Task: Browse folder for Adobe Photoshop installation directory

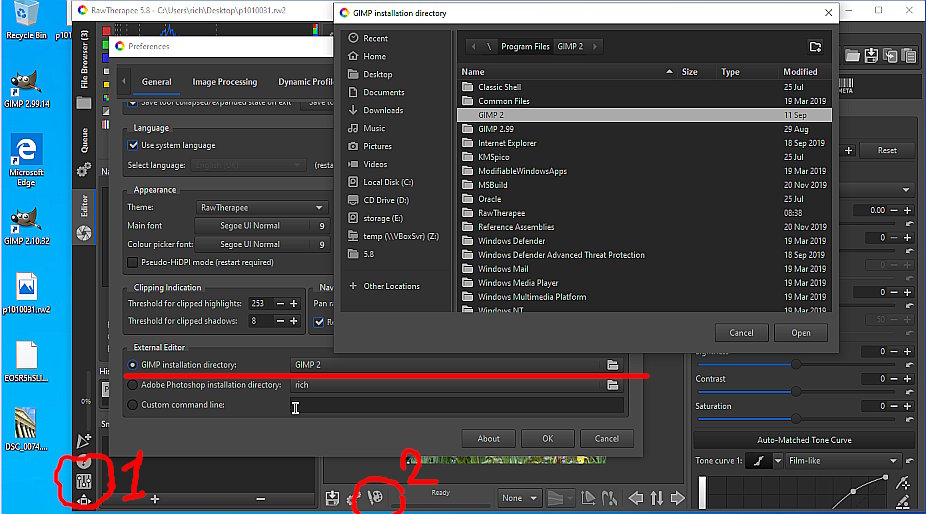Action: tap(612, 385)
